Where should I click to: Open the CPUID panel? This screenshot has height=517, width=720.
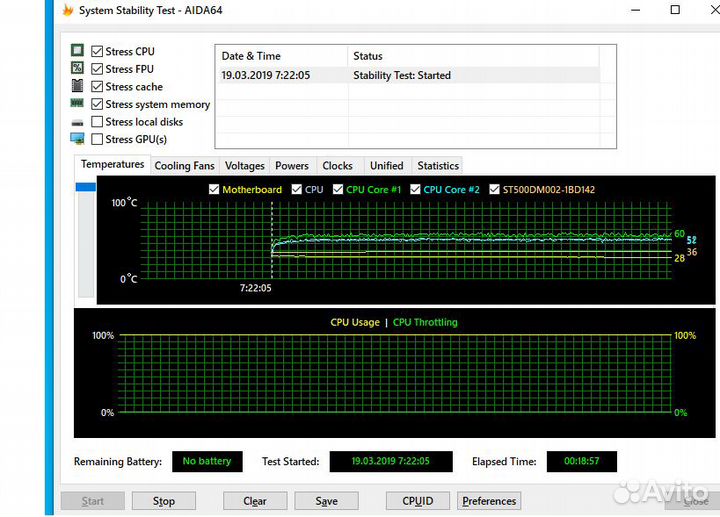pyautogui.click(x=418, y=501)
